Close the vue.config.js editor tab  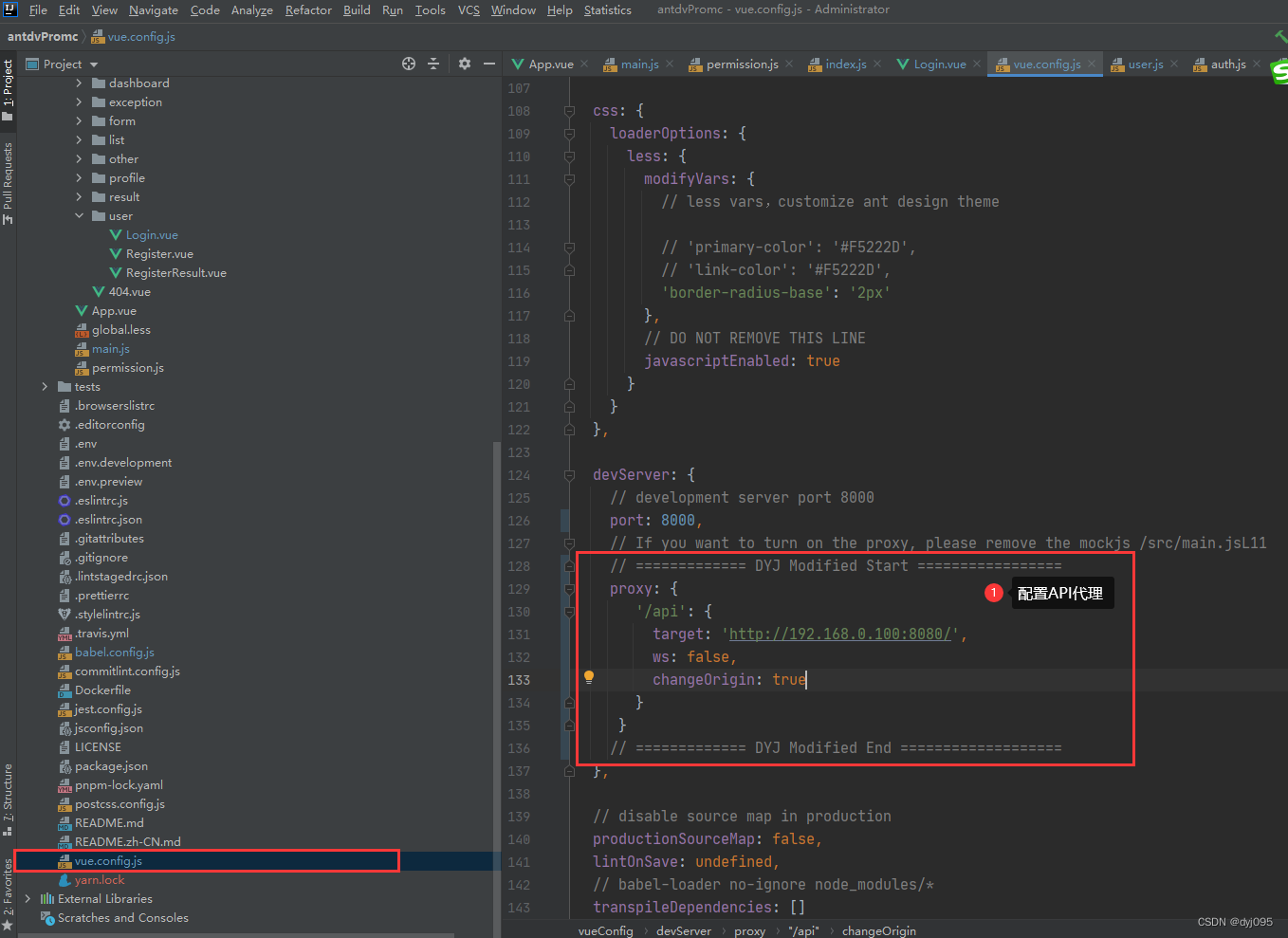coord(1092,64)
